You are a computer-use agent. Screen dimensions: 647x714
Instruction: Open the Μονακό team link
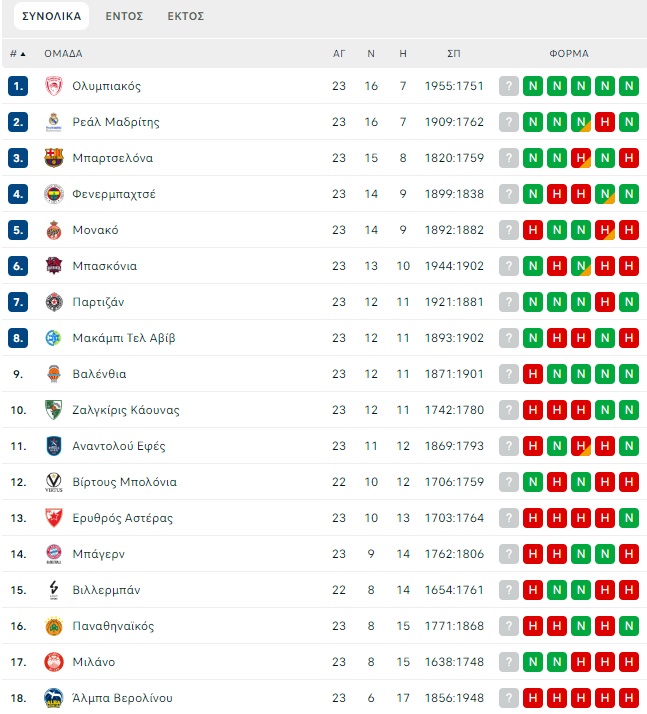click(x=95, y=230)
